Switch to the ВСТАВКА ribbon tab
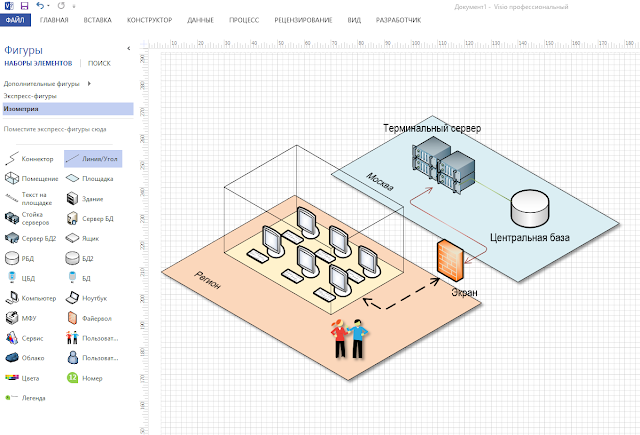 pyautogui.click(x=98, y=20)
